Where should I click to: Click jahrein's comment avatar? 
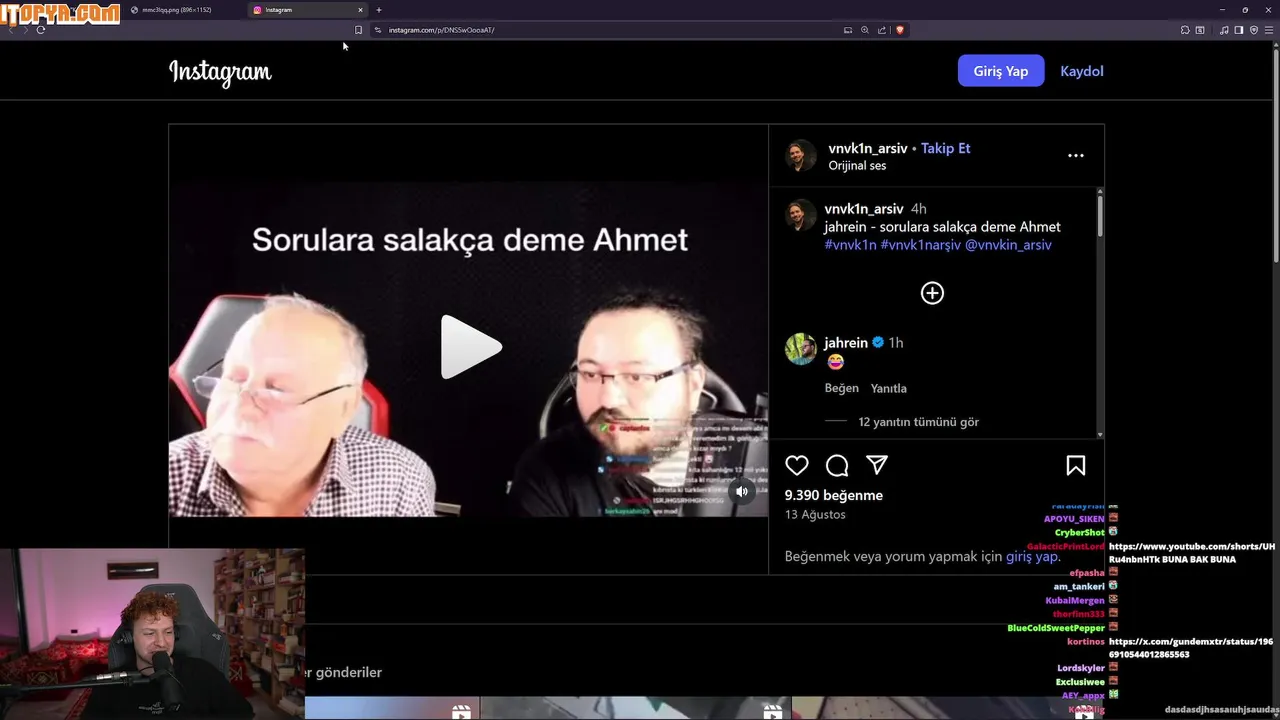[801, 349]
